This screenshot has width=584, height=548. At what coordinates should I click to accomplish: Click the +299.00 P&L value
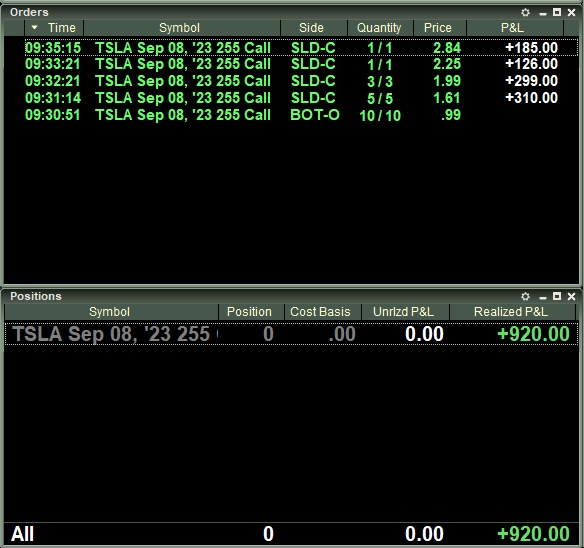531,81
